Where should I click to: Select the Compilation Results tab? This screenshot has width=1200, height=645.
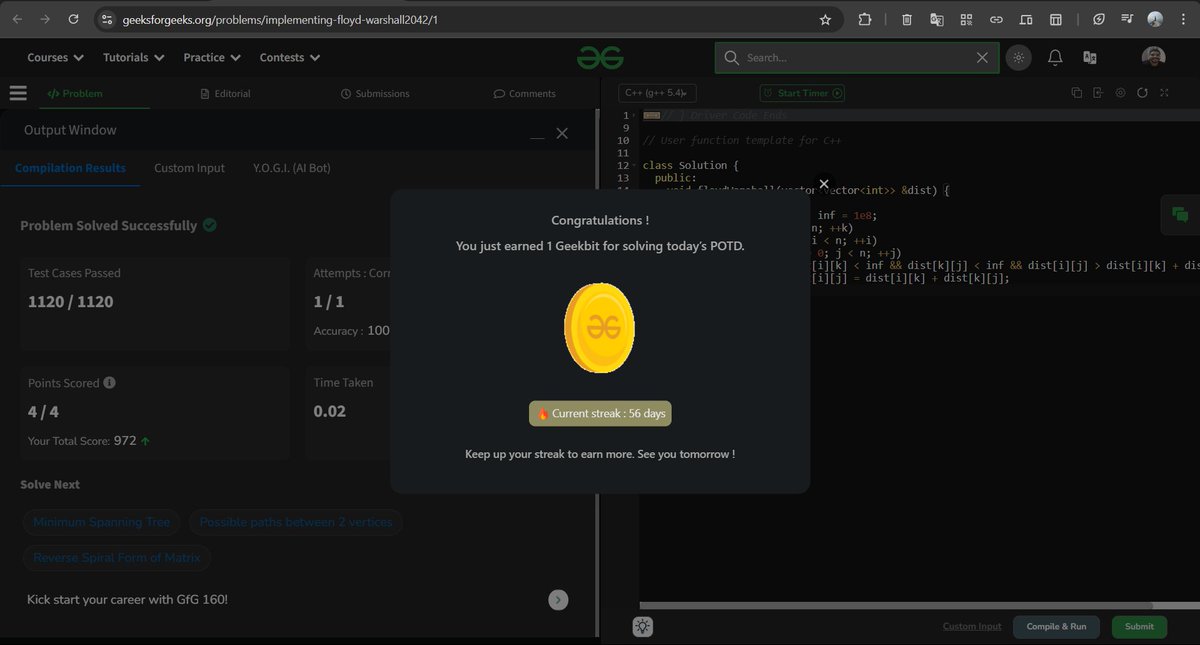pos(70,168)
